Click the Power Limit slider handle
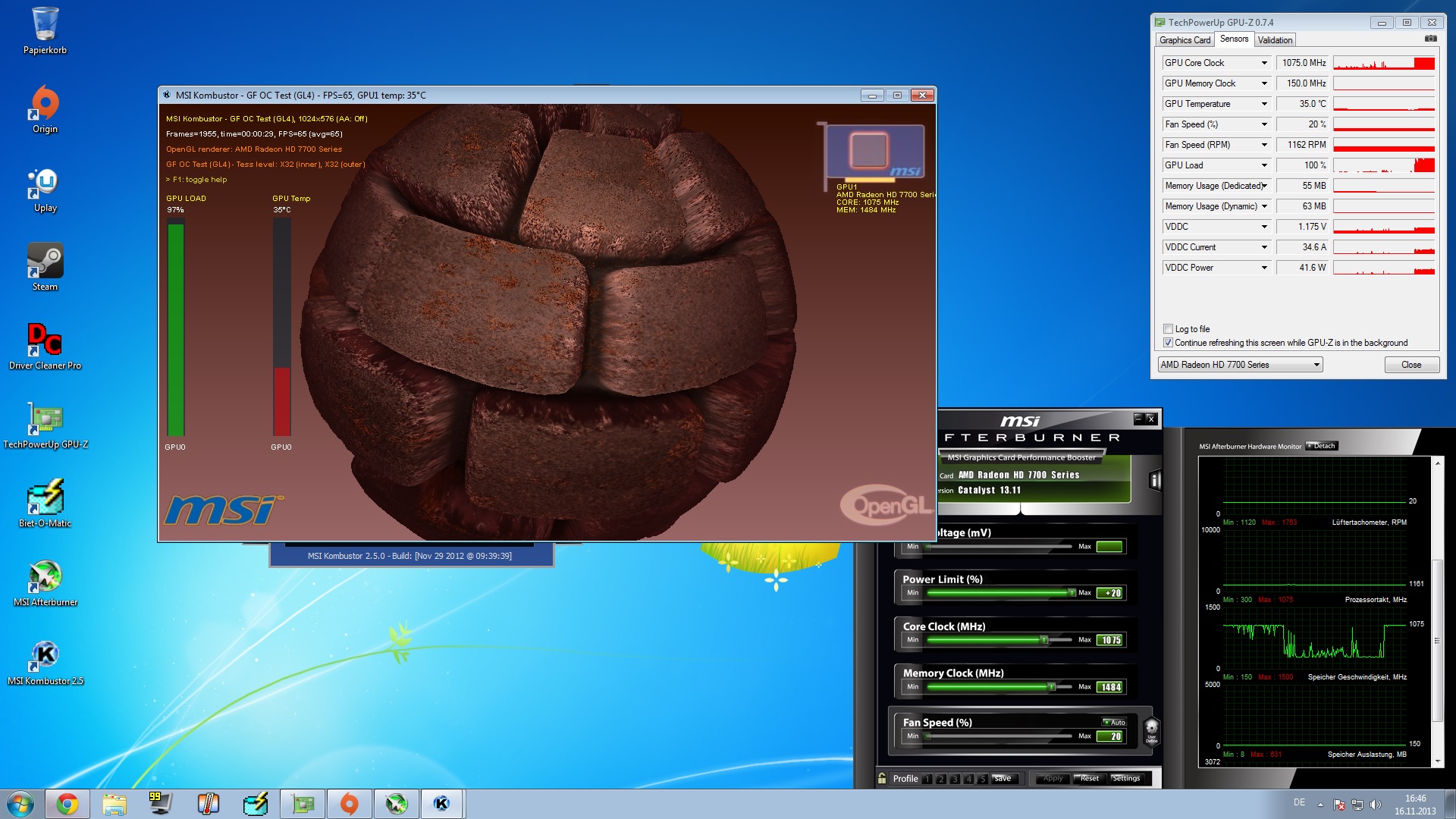The width and height of the screenshot is (1456, 819). click(1072, 592)
